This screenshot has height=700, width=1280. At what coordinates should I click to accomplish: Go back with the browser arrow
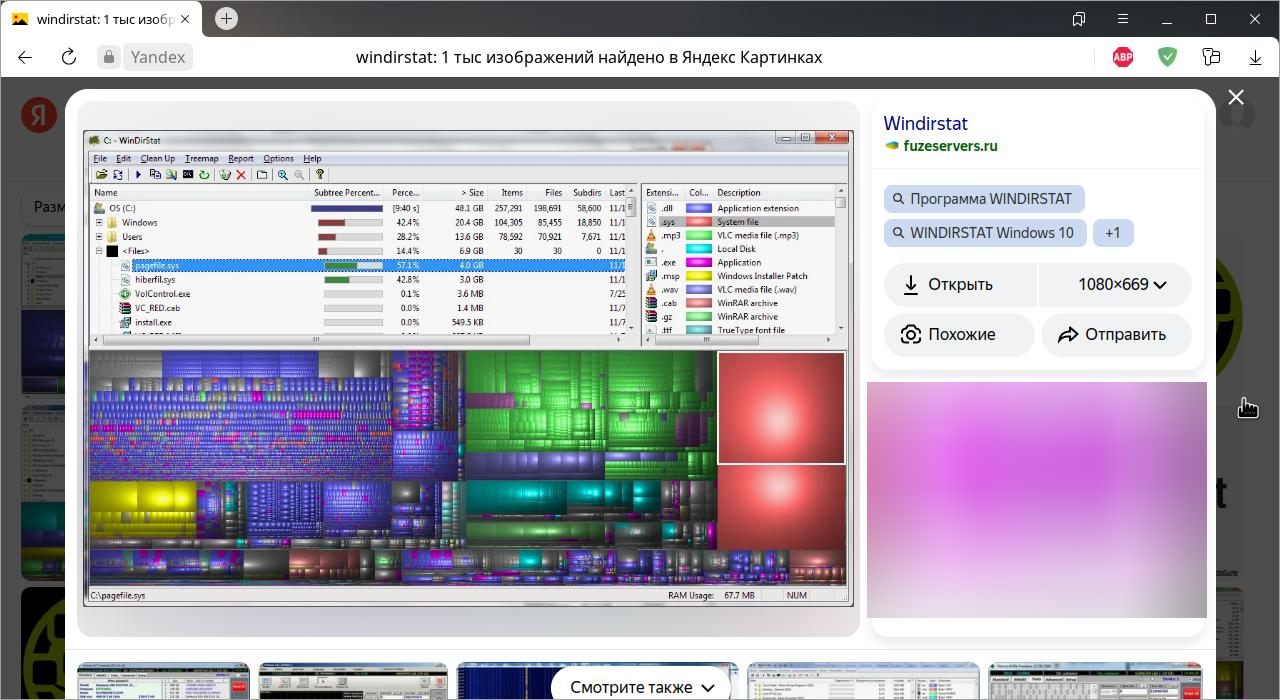coord(25,57)
